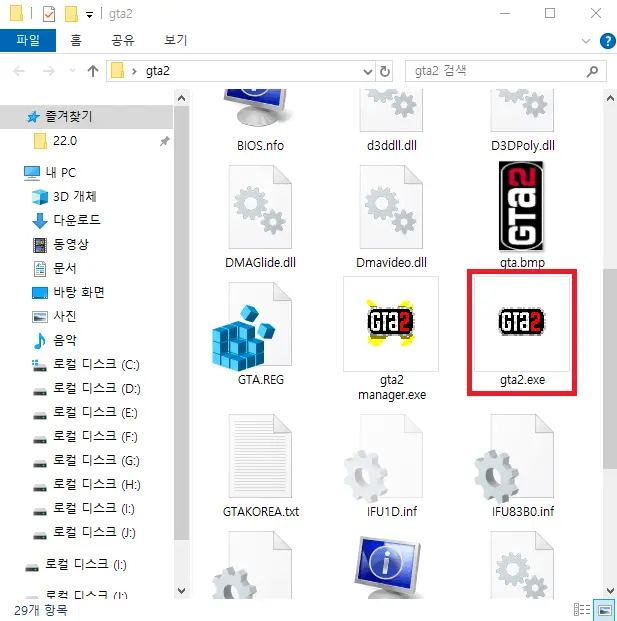Select the gta.bmp image thumbnail
Screen dimensions: 617x621
(521, 206)
